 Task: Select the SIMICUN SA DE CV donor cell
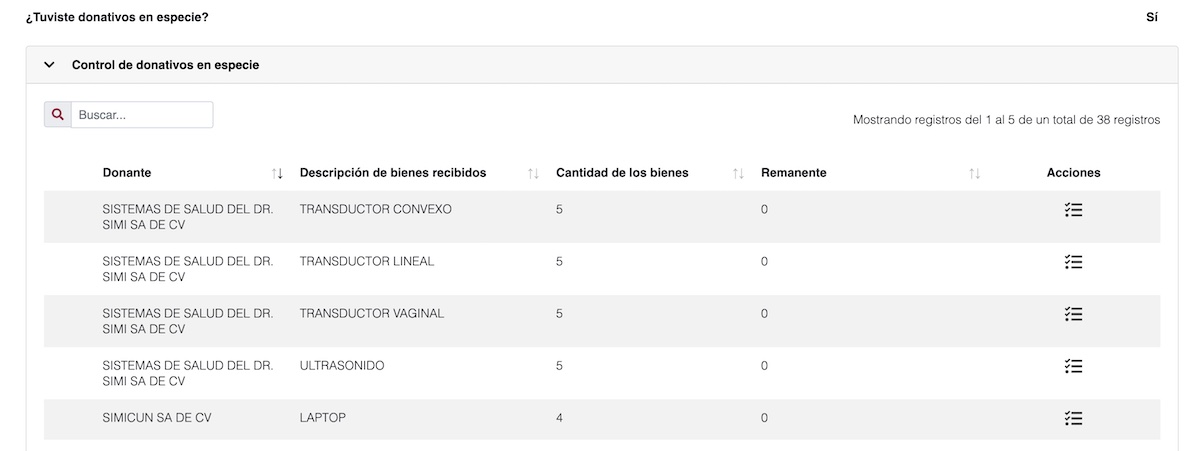[157, 418]
